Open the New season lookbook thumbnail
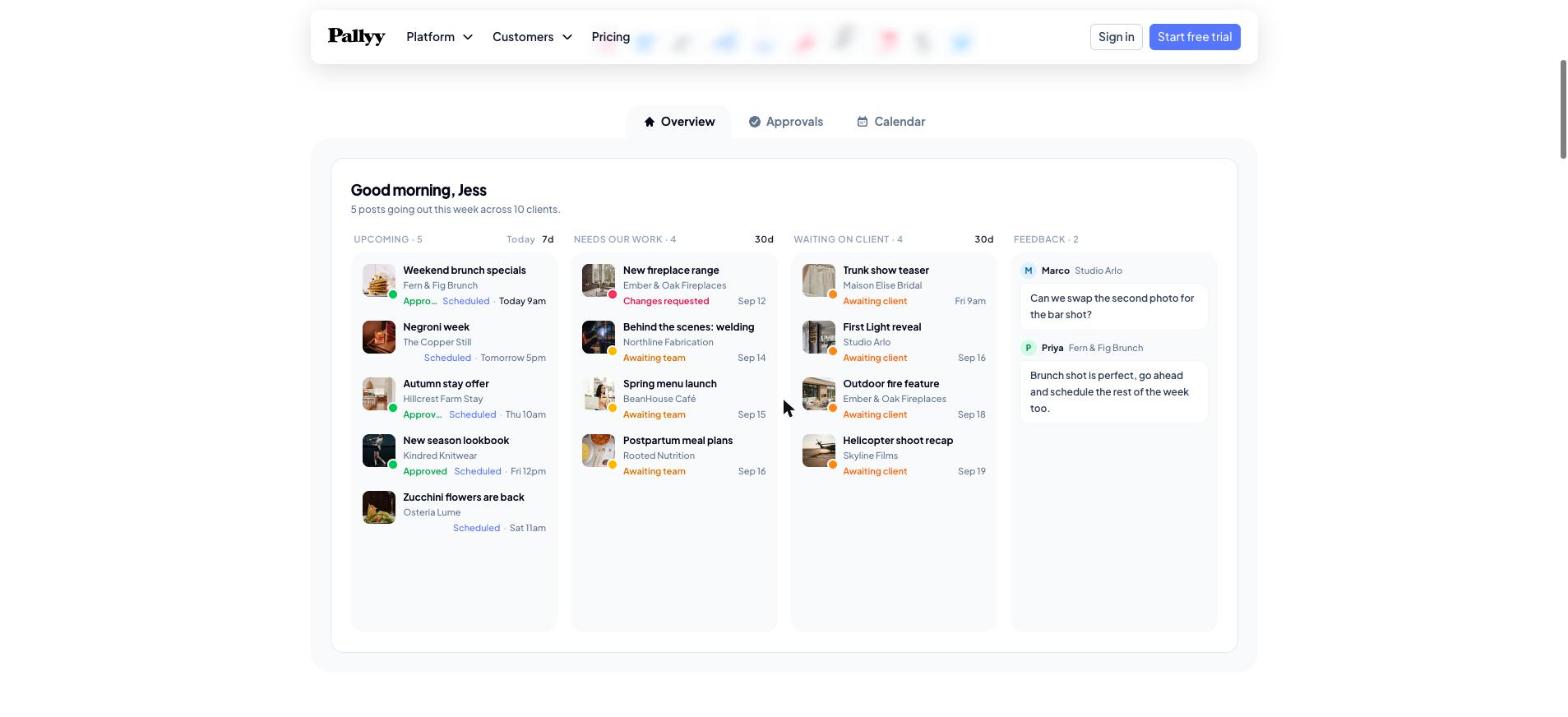 [x=379, y=451]
